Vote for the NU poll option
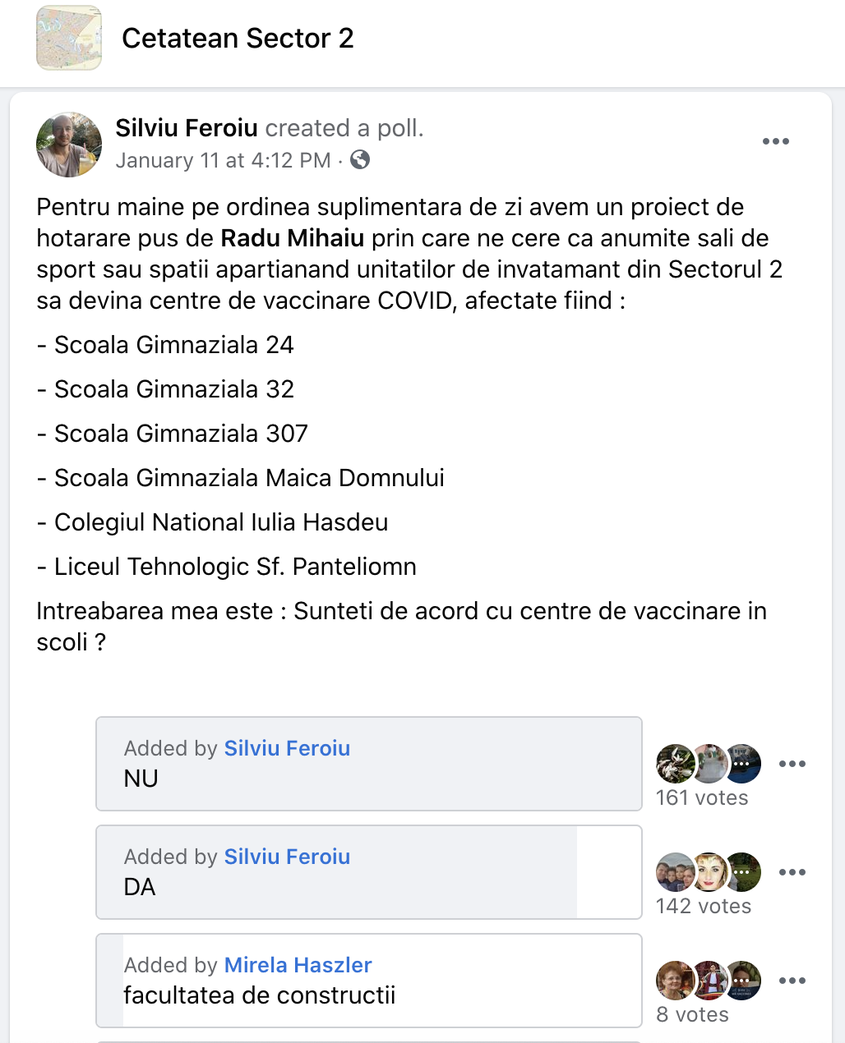Viewport: 845px width, 1043px height. (368, 763)
